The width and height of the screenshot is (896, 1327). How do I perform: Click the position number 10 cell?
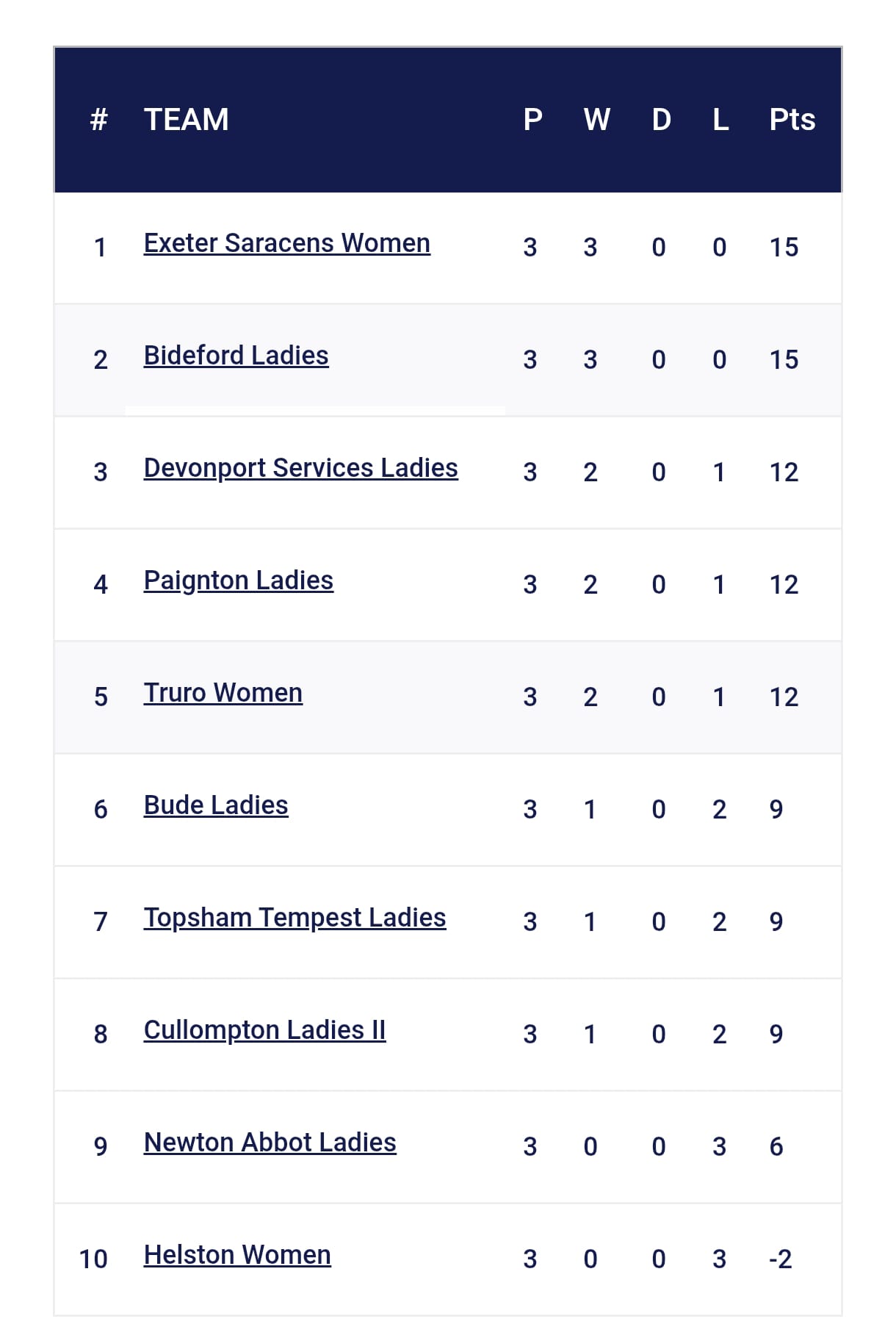pos(93,1259)
